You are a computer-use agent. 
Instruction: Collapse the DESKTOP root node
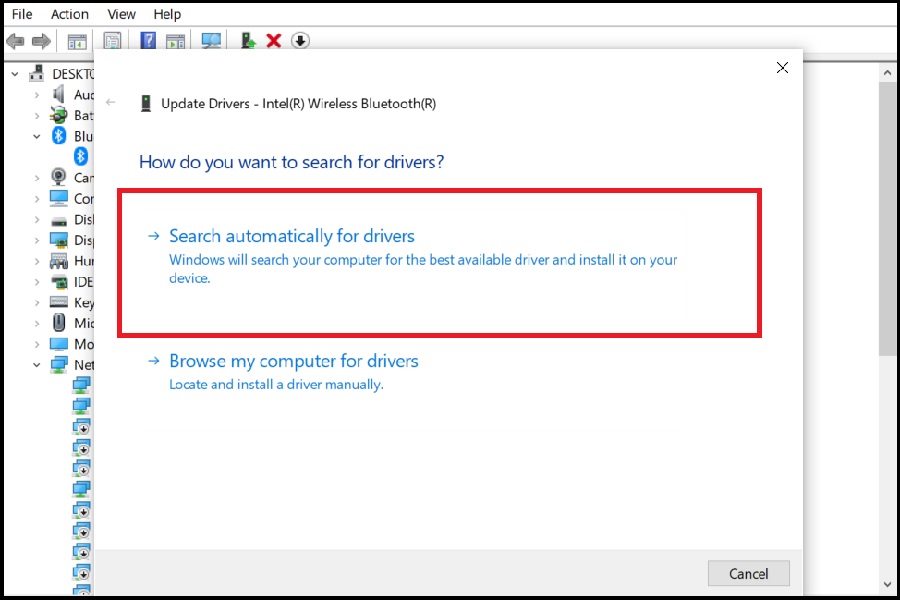(x=15, y=74)
